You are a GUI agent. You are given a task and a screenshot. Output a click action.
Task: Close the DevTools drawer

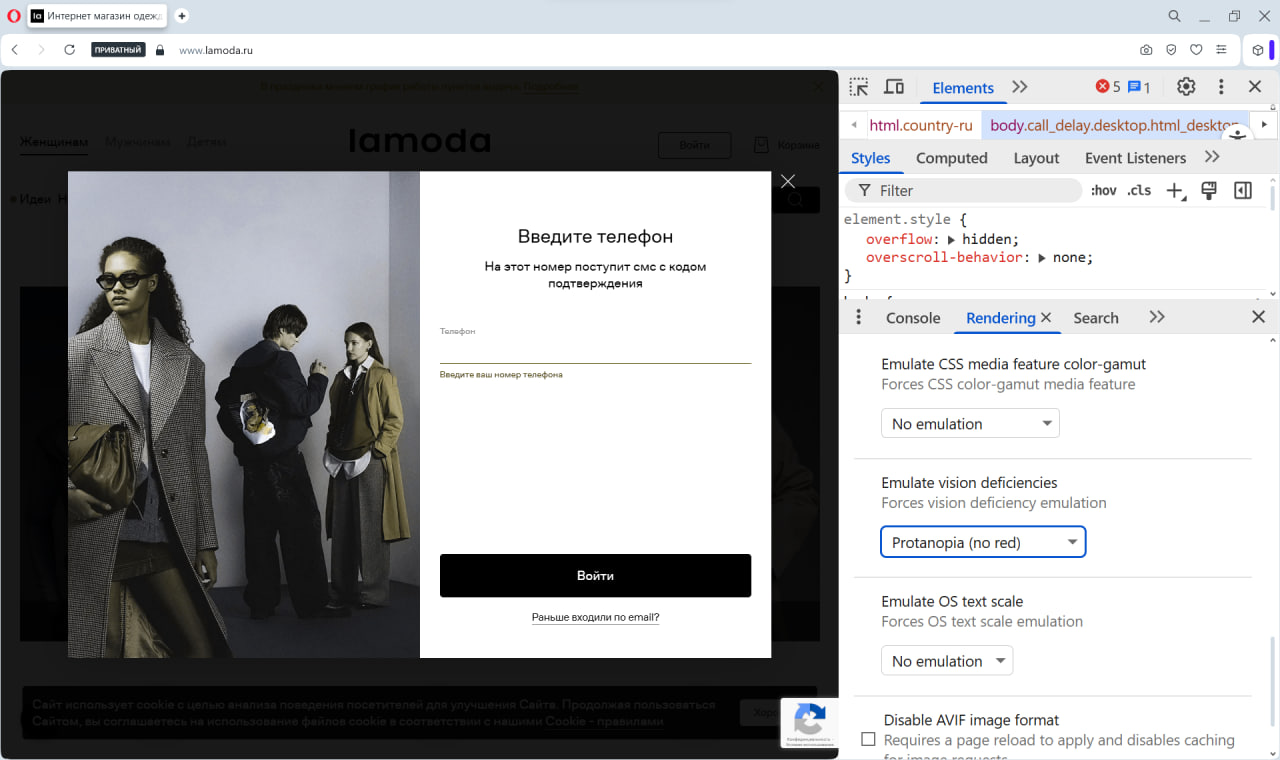click(x=1259, y=317)
